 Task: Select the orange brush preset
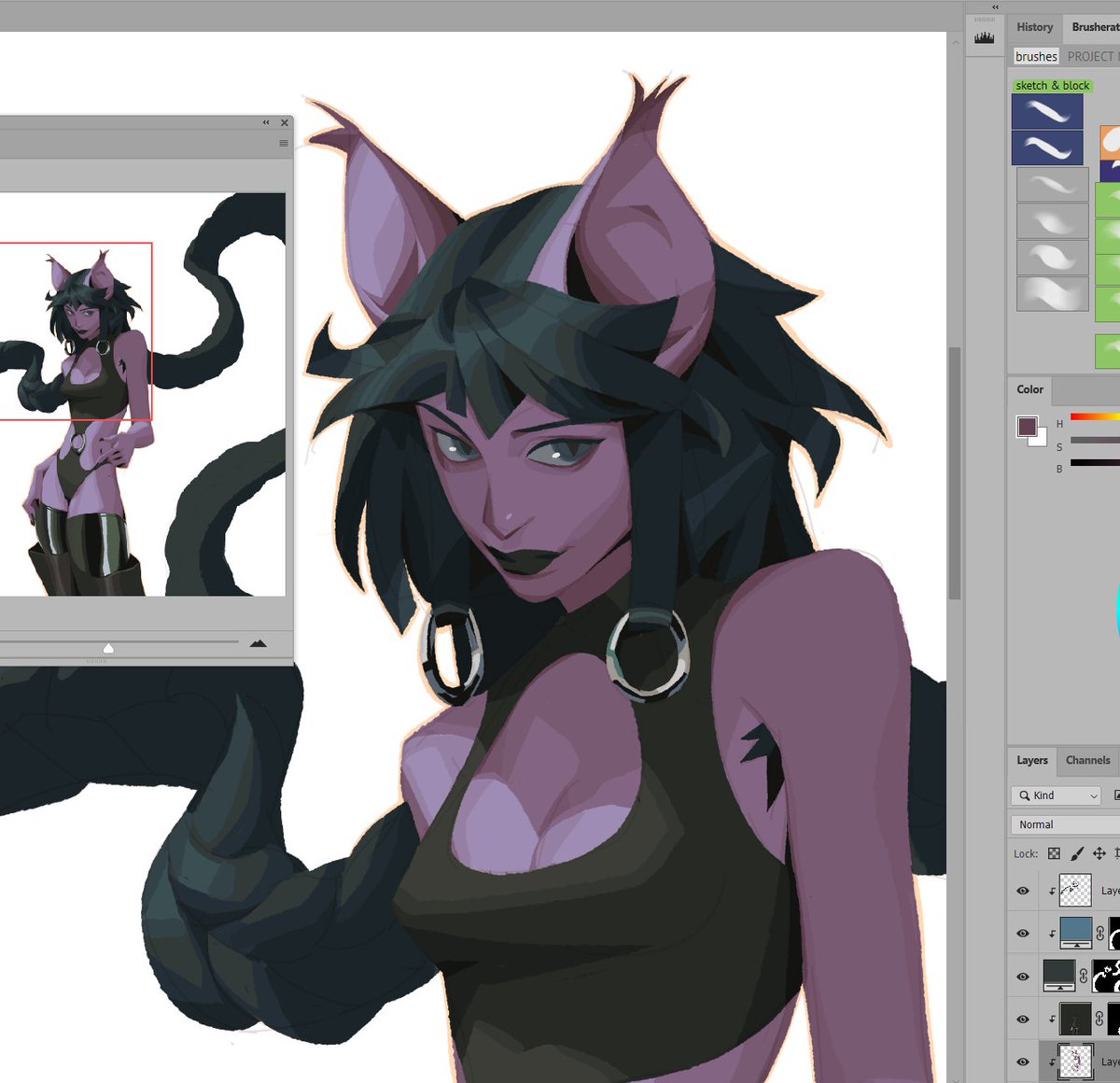click(x=1110, y=143)
